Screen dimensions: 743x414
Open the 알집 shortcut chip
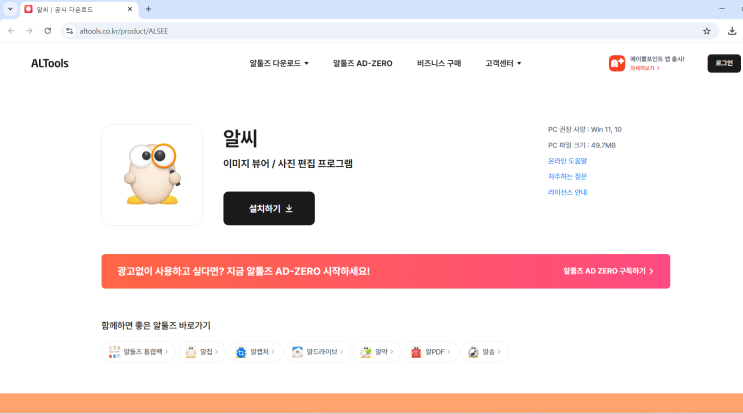tap(202, 352)
